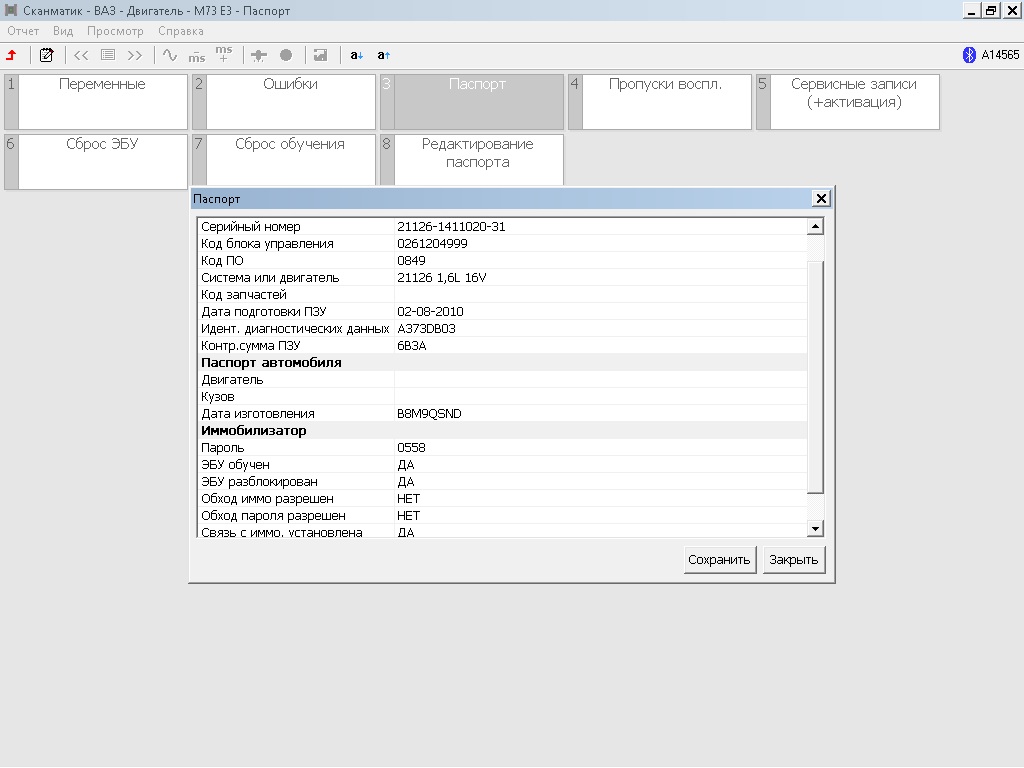The width and height of the screenshot is (1024, 768).
Task: Click the scrollbar down arrow in Паспорт list
Action: pyautogui.click(x=815, y=528)
